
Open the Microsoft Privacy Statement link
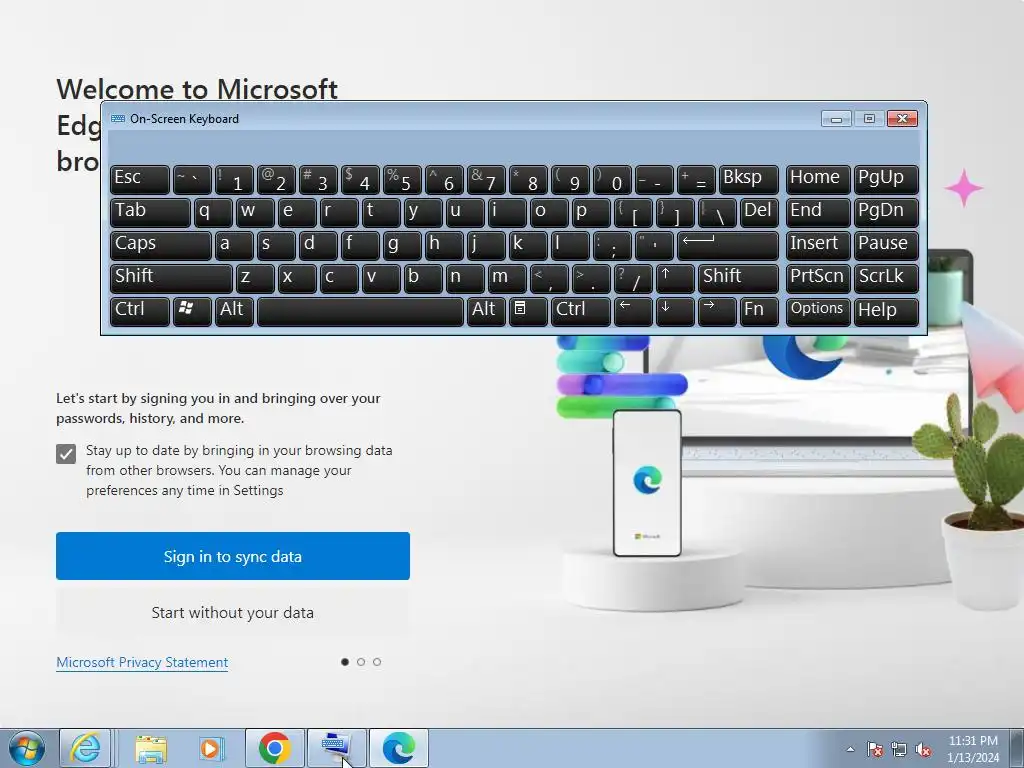click(x=142, y=662)
